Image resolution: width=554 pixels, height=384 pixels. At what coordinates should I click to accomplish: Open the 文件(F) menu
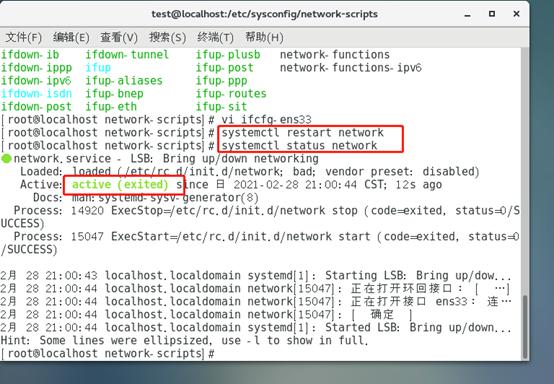coord(24,37)
